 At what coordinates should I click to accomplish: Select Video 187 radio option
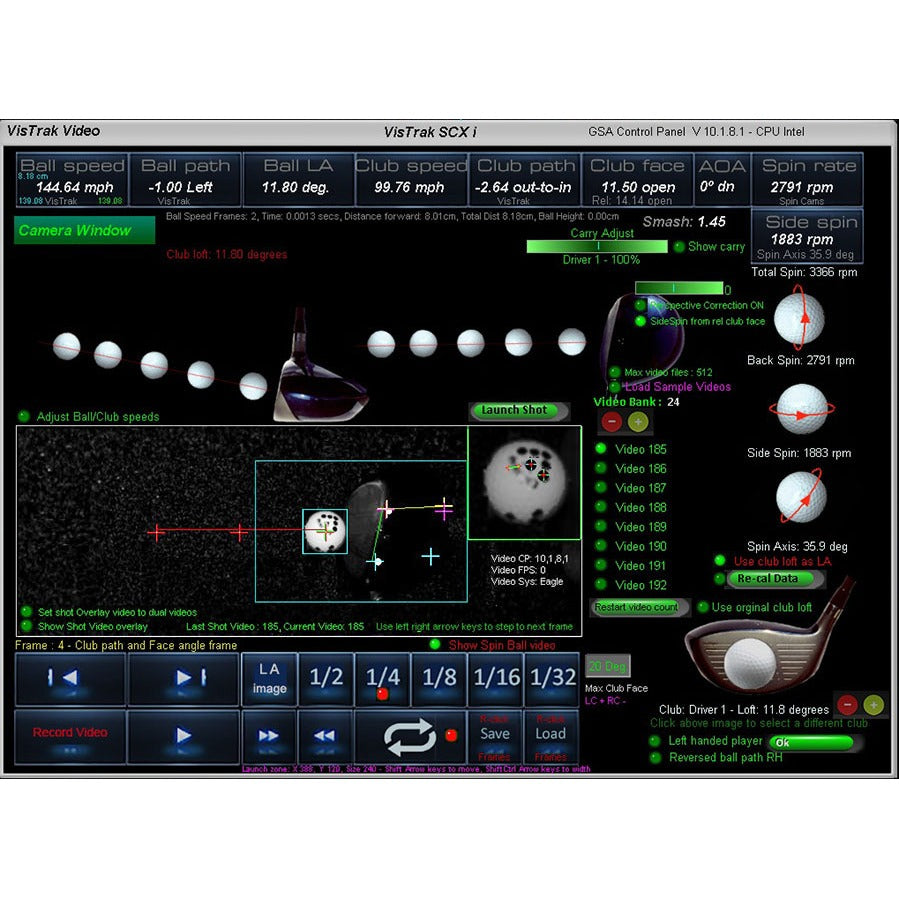601,487
